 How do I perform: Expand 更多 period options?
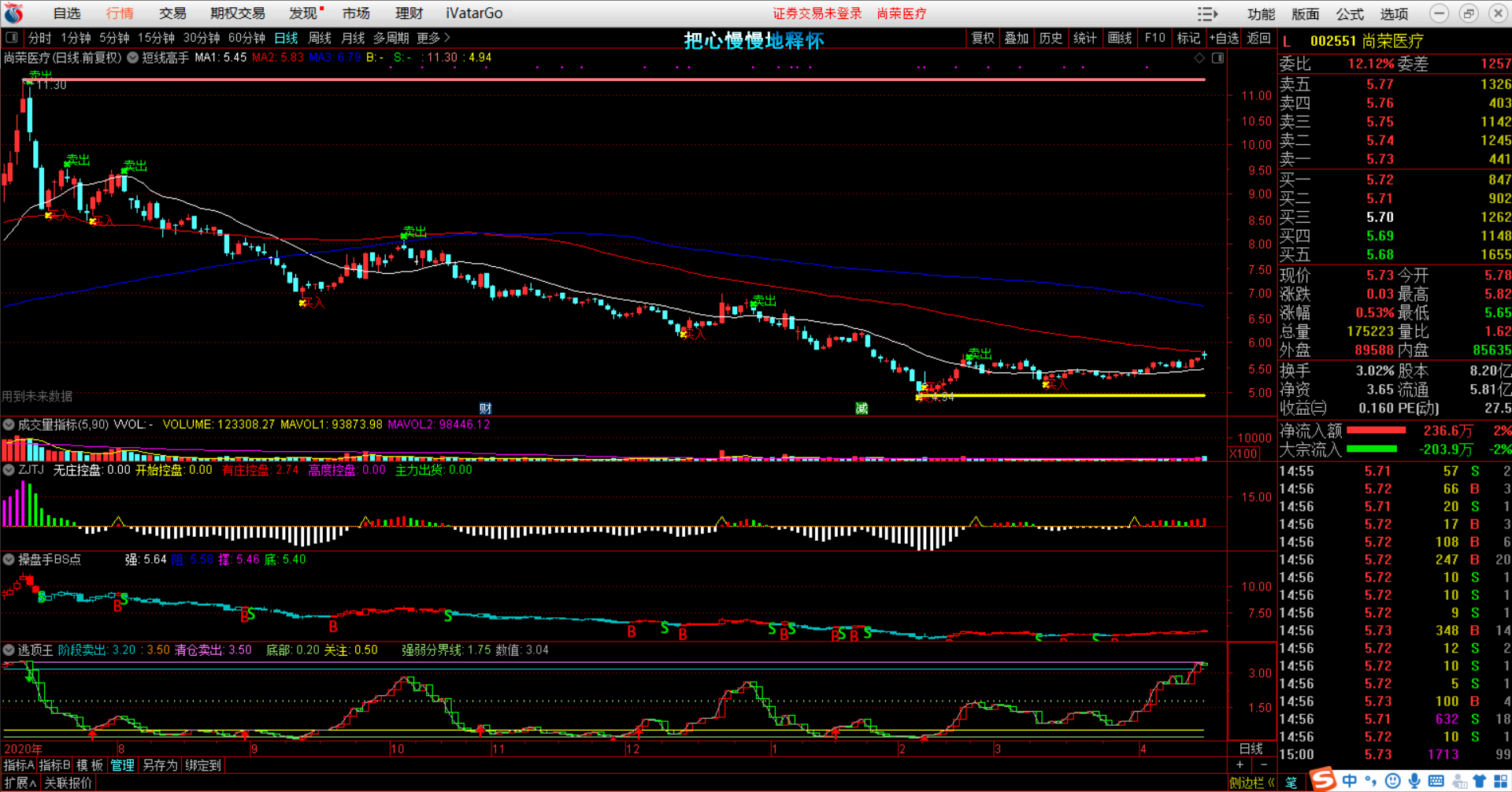[433, 38]
